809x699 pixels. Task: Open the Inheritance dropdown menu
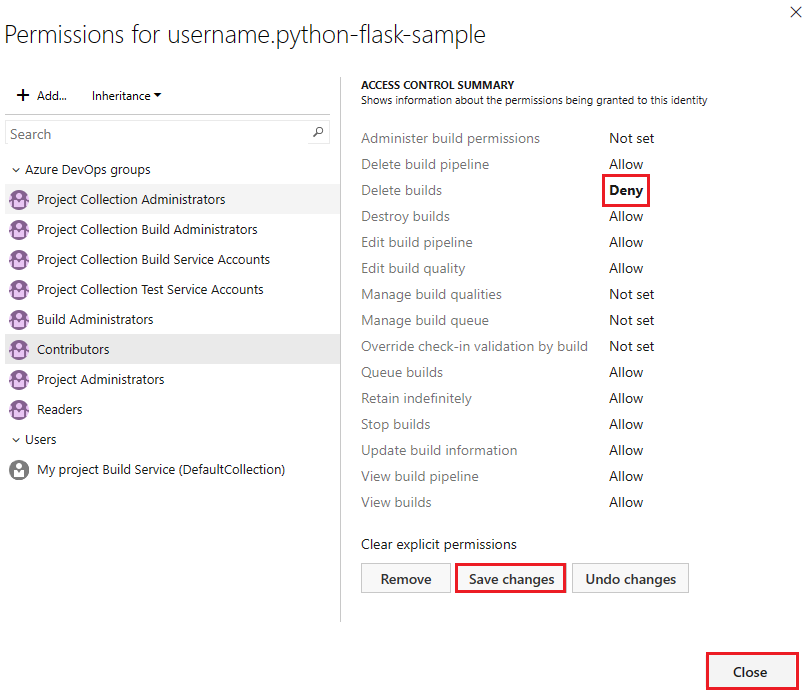pos(127,96)
